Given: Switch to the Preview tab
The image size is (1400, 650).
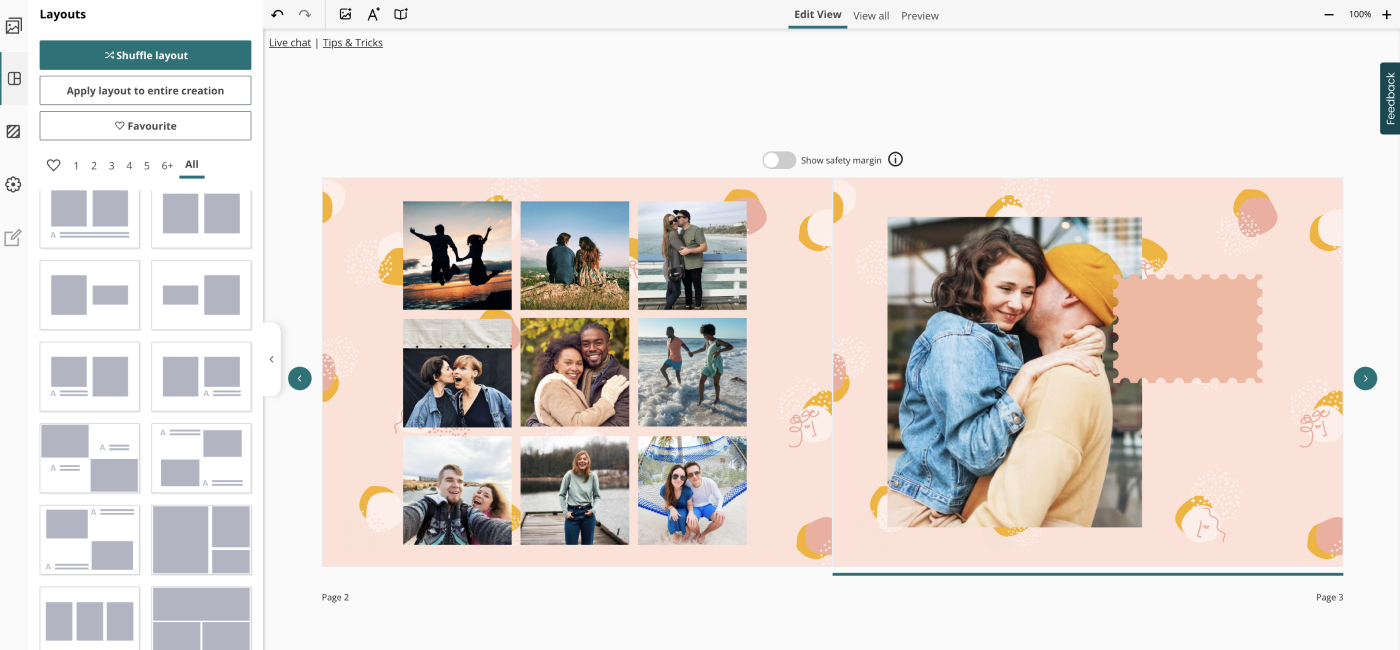Looking at the screenshot, I should (x=919, y=16).
